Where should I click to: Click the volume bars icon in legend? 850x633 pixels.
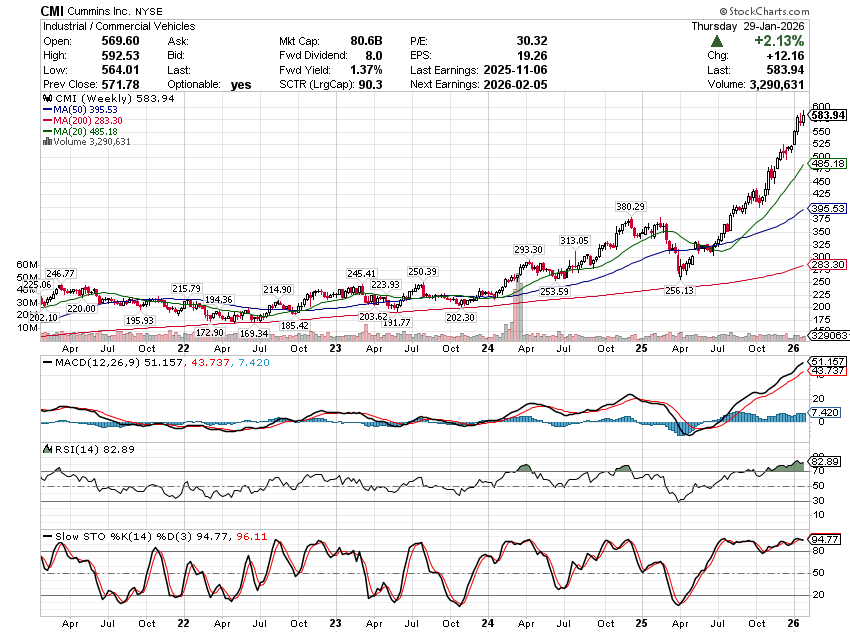click(45, 142)
